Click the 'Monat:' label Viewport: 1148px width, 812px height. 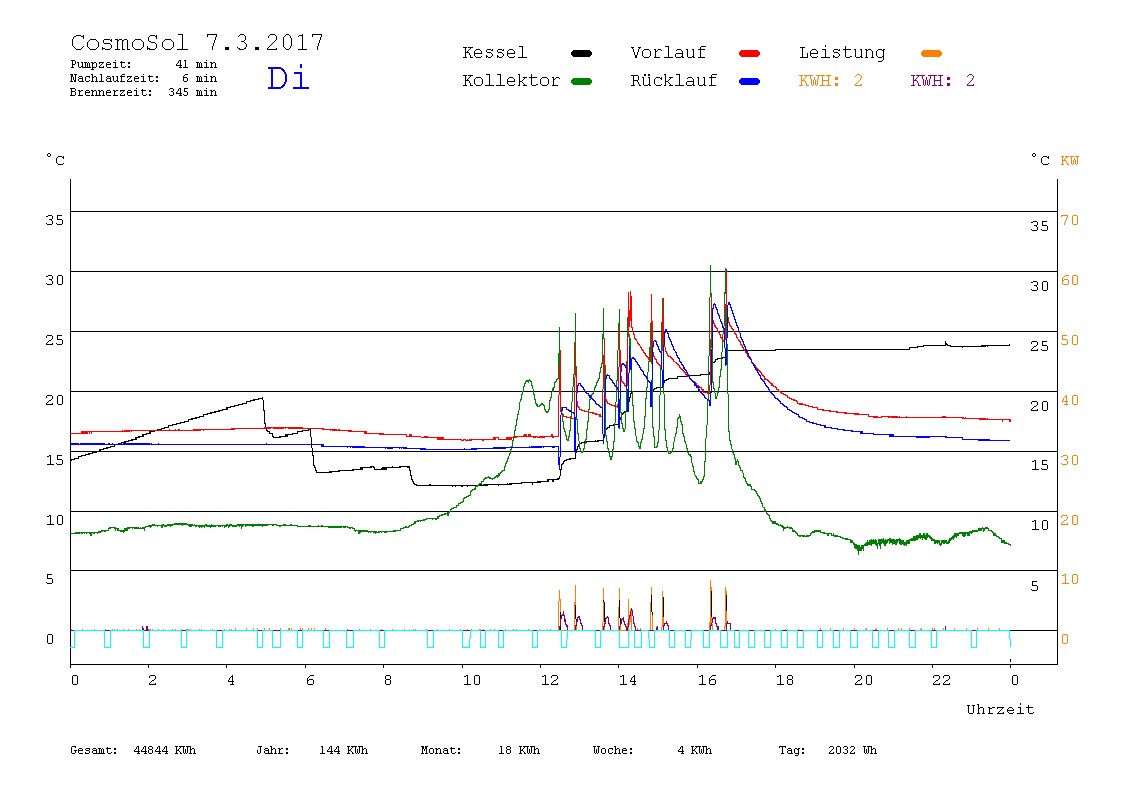click(x=441, y=750)
